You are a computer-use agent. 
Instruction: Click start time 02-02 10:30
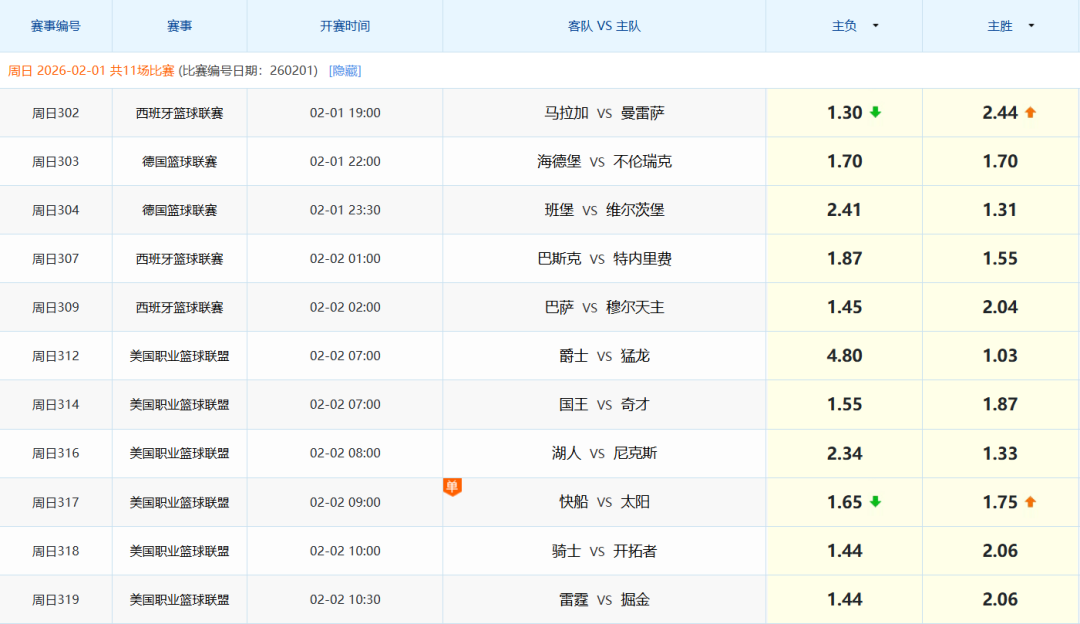(x=345, y=599)
